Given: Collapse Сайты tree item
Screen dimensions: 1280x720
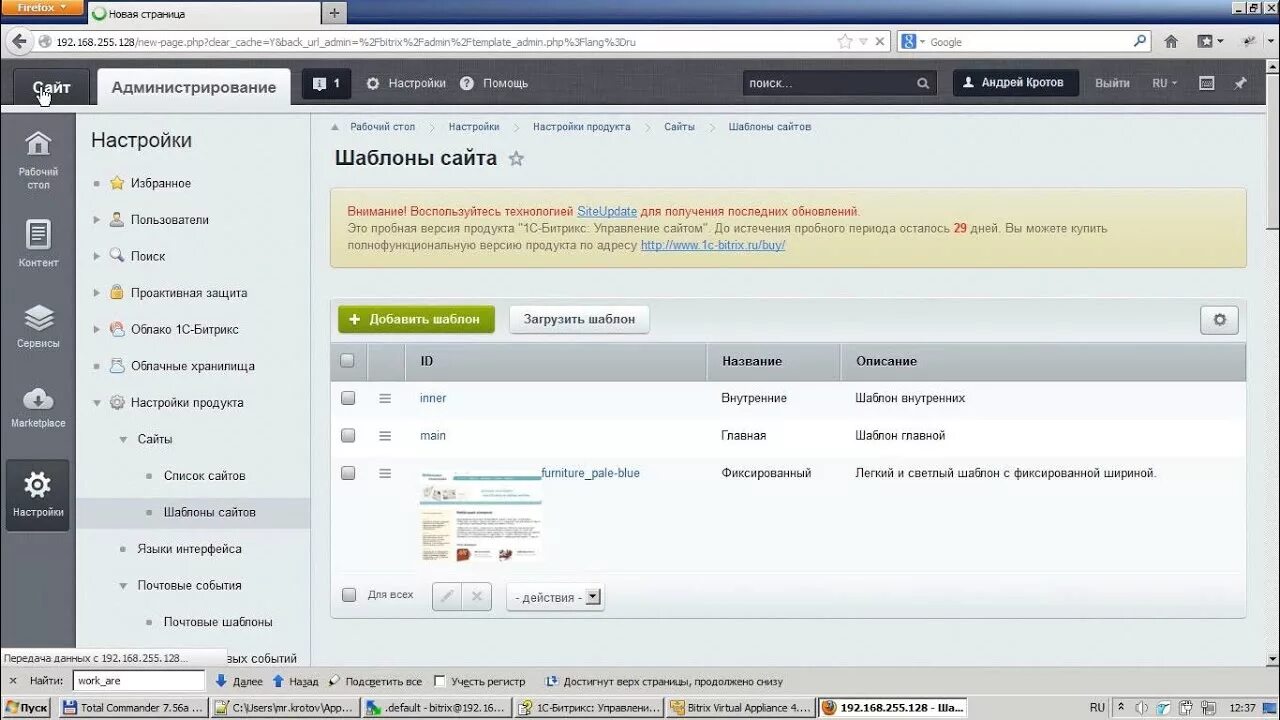Looking at the screenshot, I should point(124,439).
